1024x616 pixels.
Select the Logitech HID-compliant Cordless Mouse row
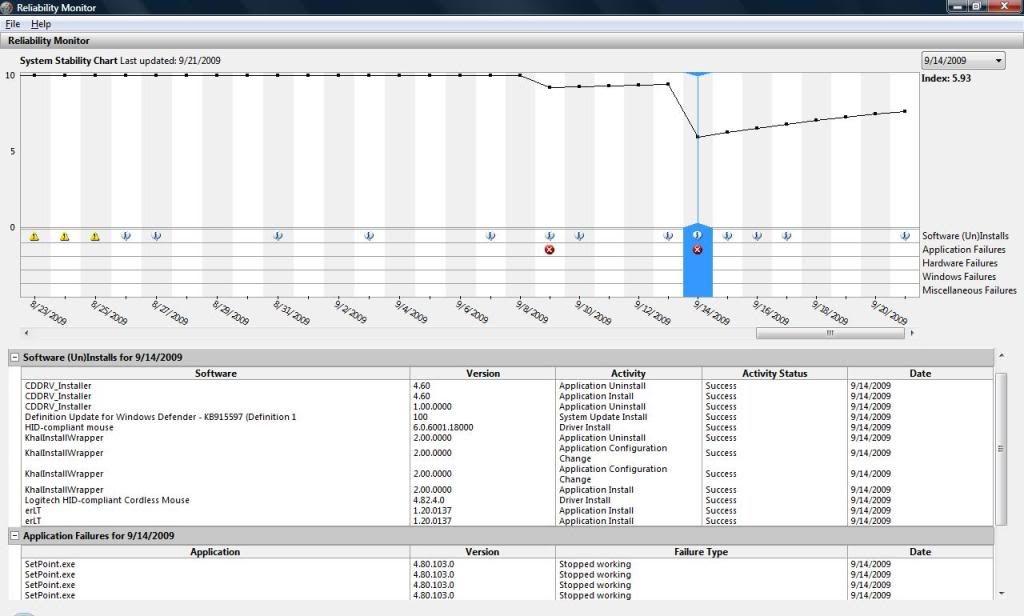107,500
